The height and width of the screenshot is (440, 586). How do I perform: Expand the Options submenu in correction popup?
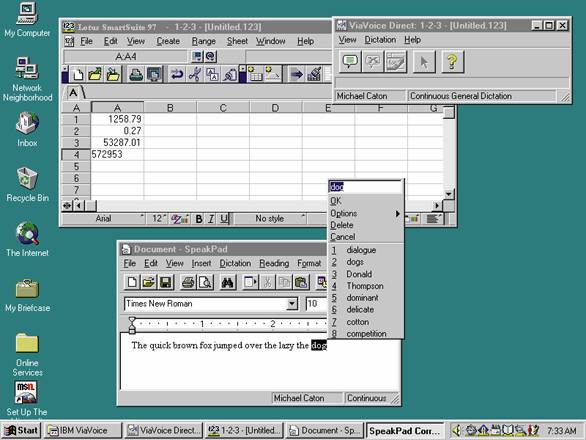[x=366, y=213]
